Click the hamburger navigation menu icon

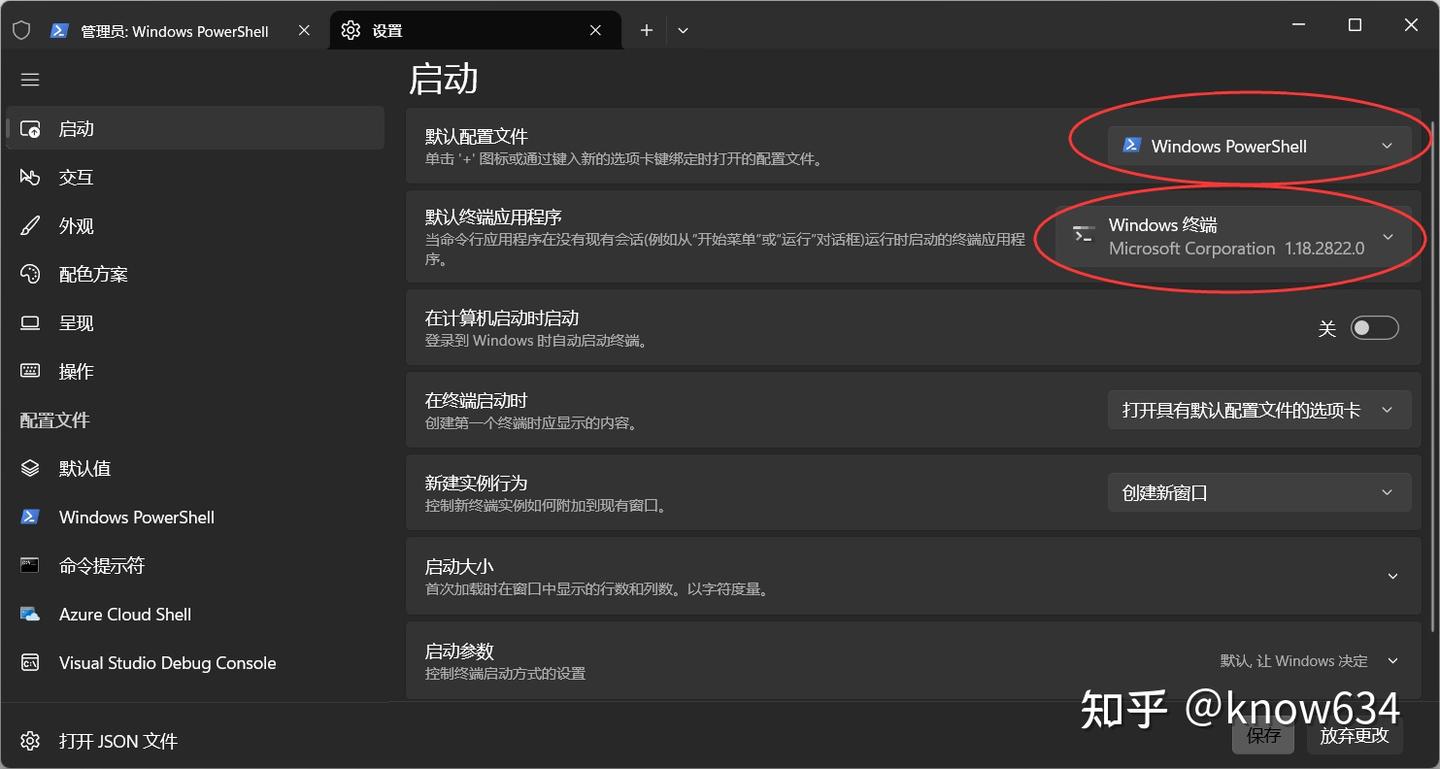point(30,79)
